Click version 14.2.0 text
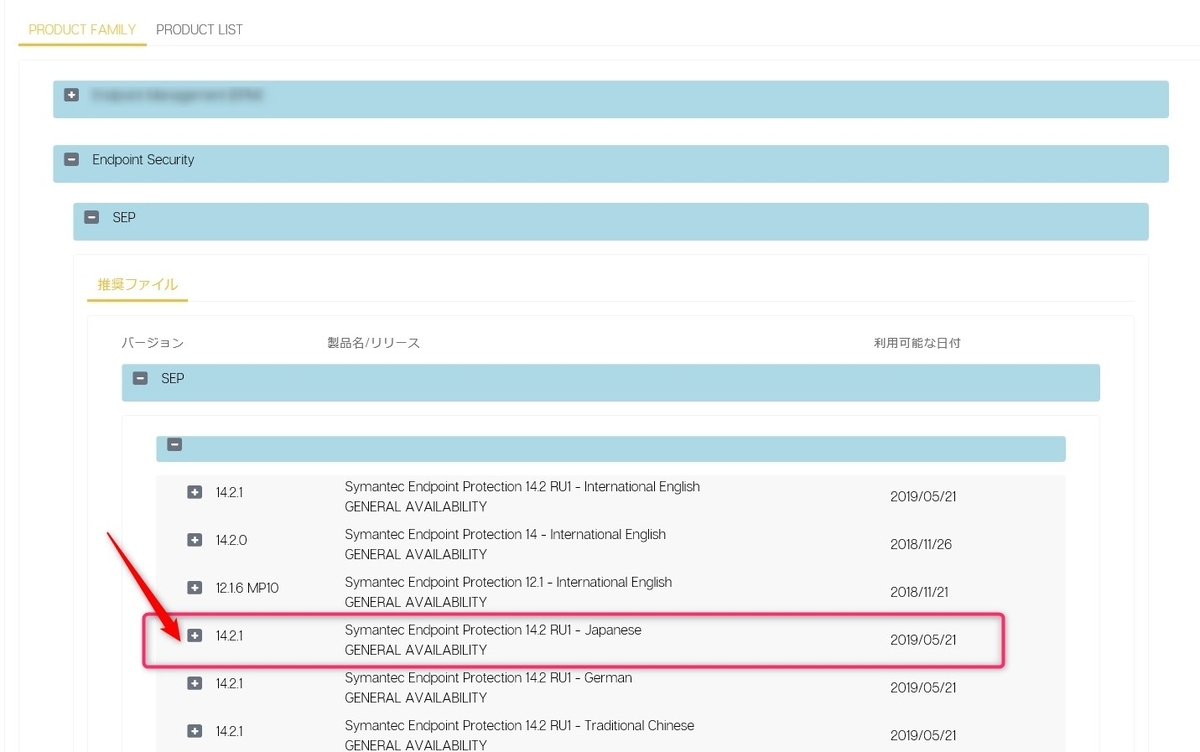 click(231, 540)
